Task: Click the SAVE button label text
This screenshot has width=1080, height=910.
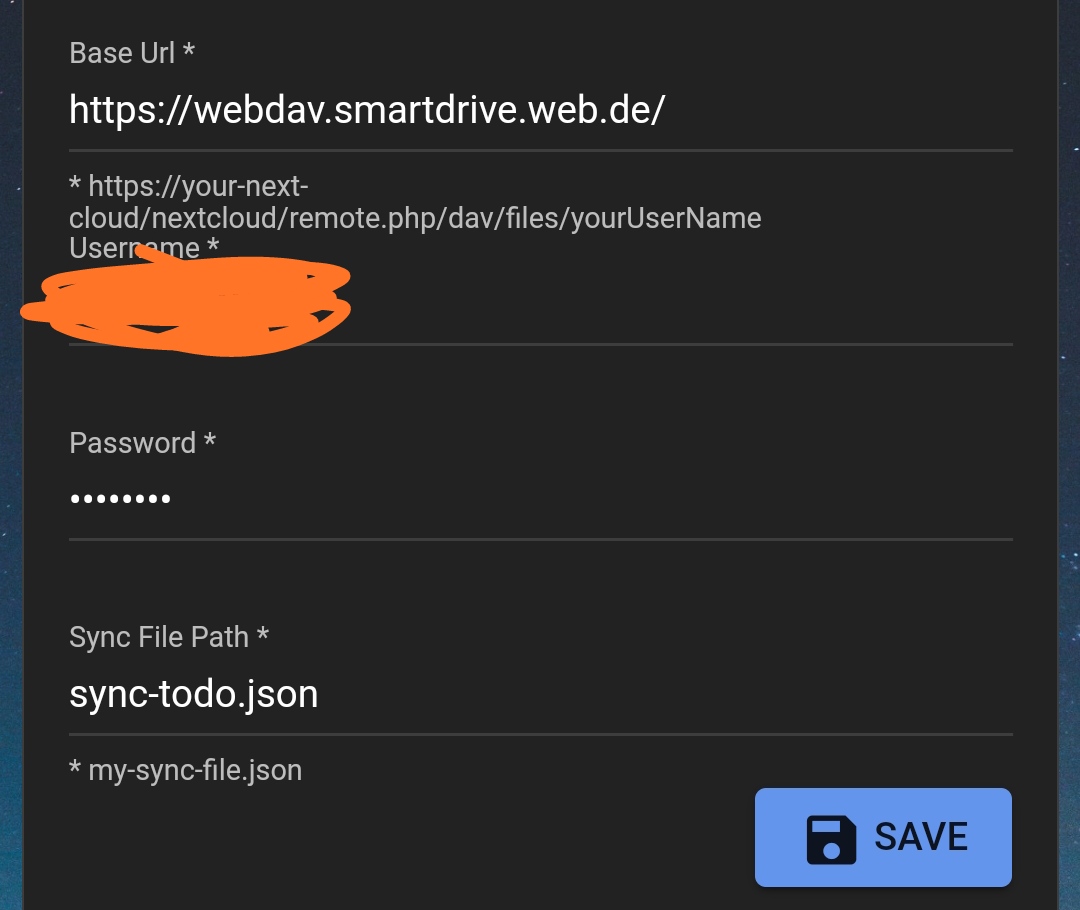Action: (x=919, y=837)
